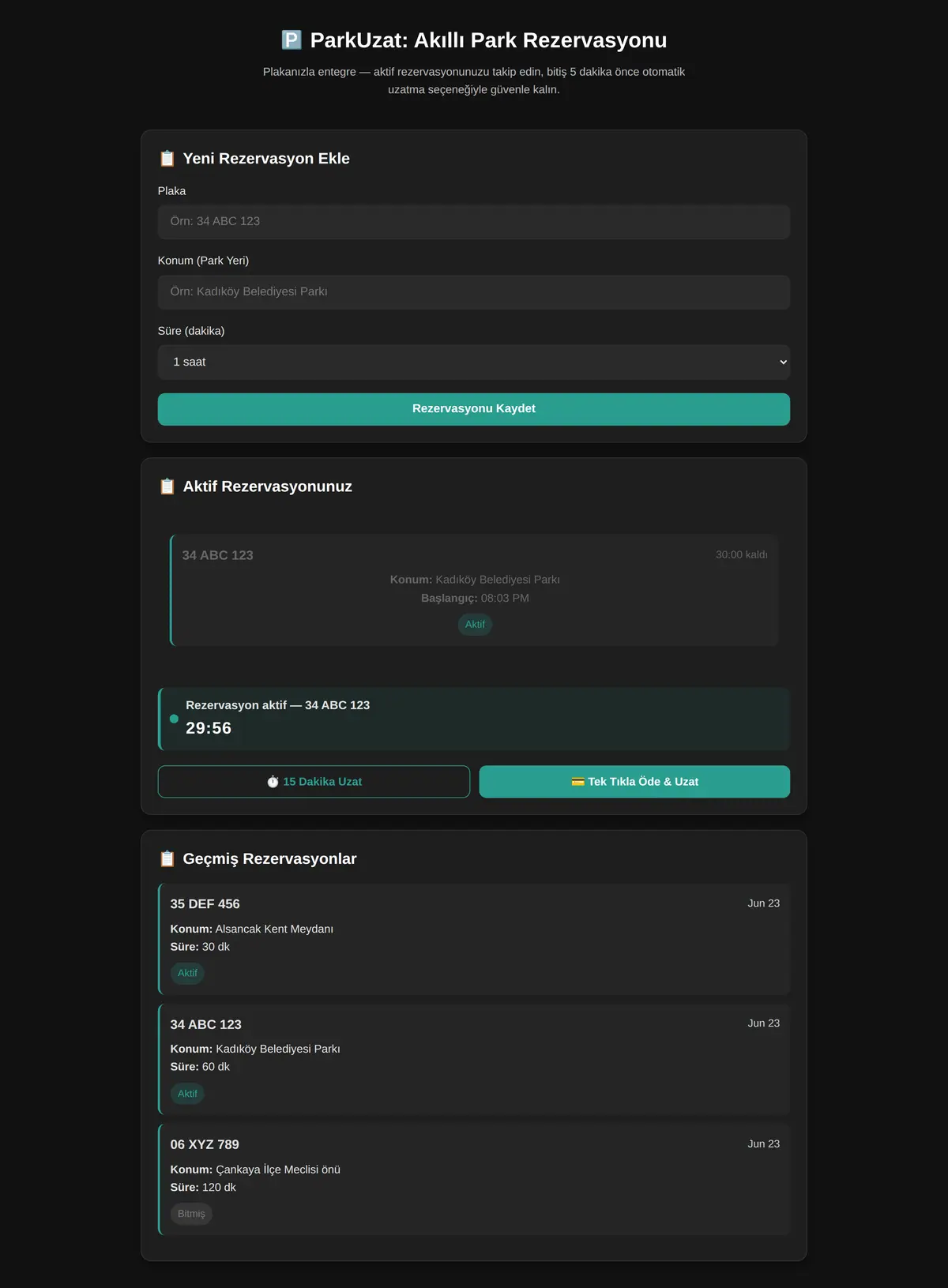Click Jun 23 date on 35 DEF 456
Screen dimensions: 948x1288
tap(763, 903)
